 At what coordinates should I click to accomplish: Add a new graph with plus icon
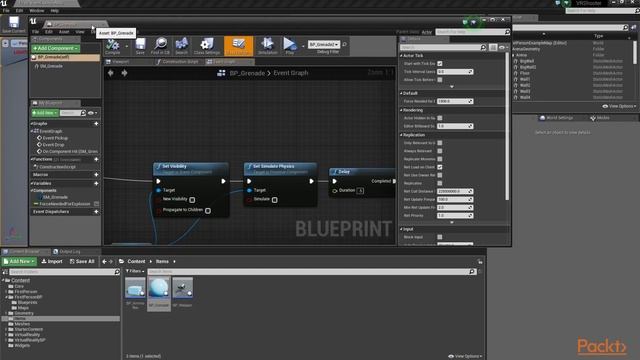[96, 124]
